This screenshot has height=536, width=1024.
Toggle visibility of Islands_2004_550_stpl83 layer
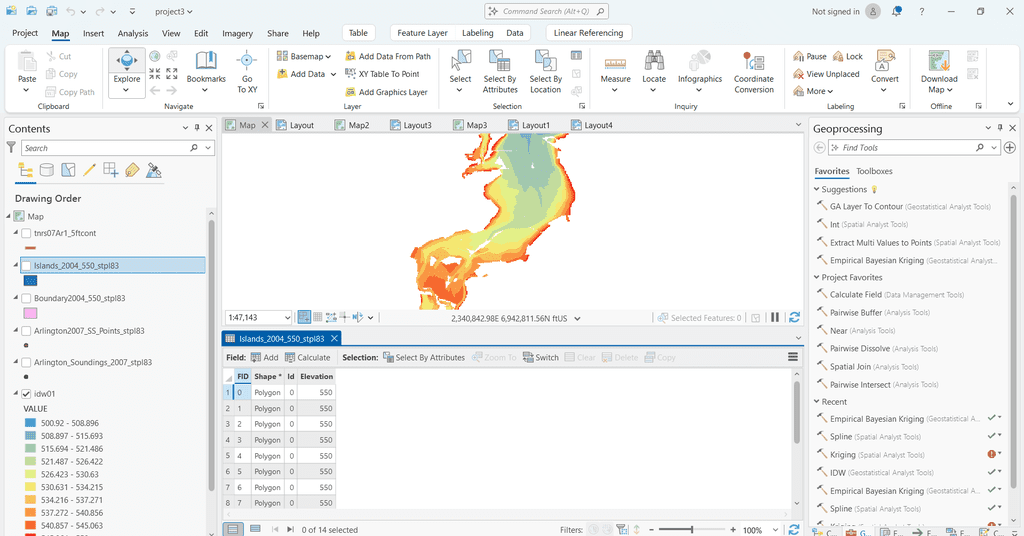(26, 266)
